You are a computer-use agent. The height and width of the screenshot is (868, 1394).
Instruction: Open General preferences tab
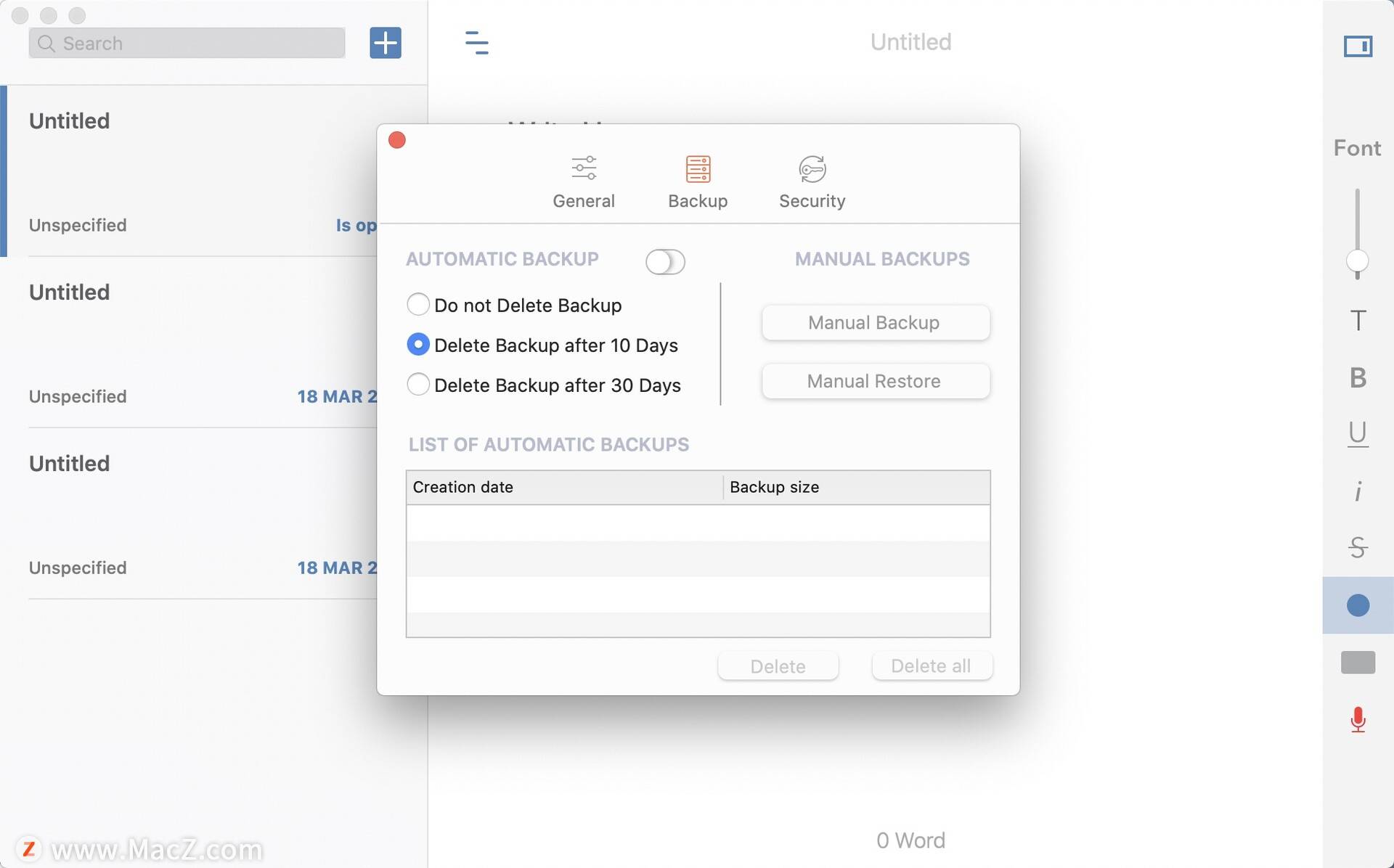pyautogui.click(x=584, y=182)
